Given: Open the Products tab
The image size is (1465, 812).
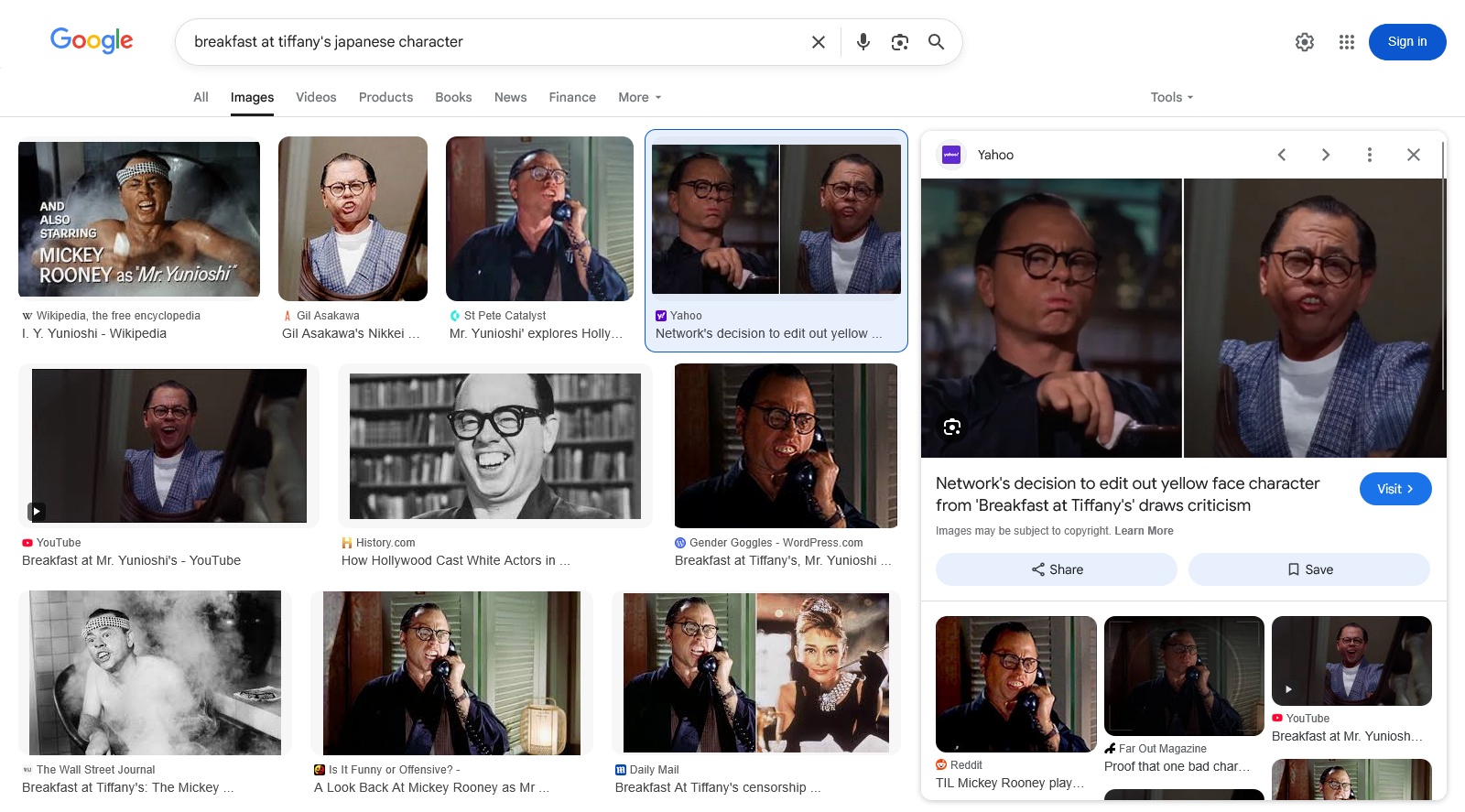Looking at the screenshot, I should click(385, 97).
